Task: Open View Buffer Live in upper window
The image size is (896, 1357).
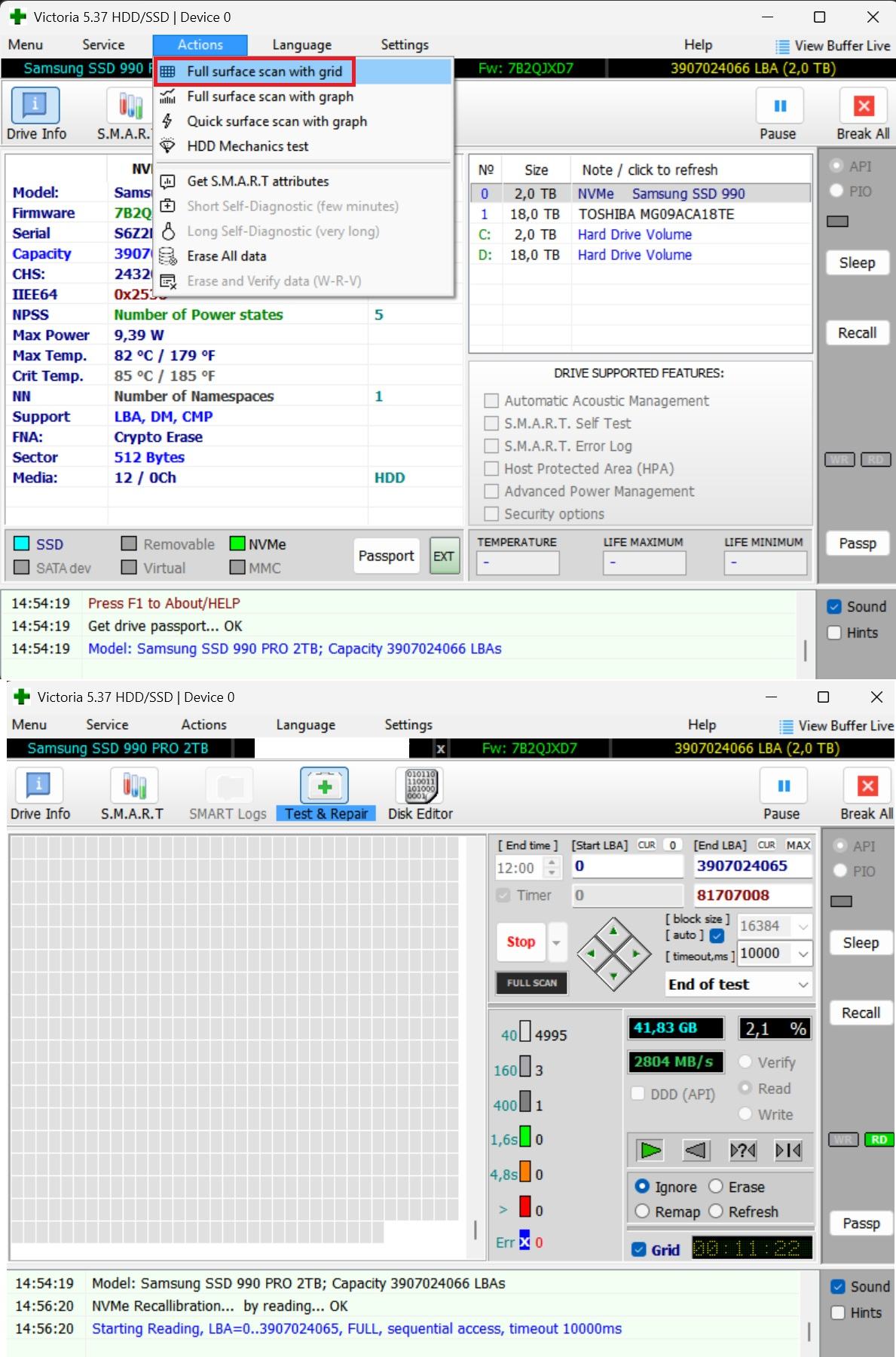Action: pyautogui.click(x=833, y=46)
